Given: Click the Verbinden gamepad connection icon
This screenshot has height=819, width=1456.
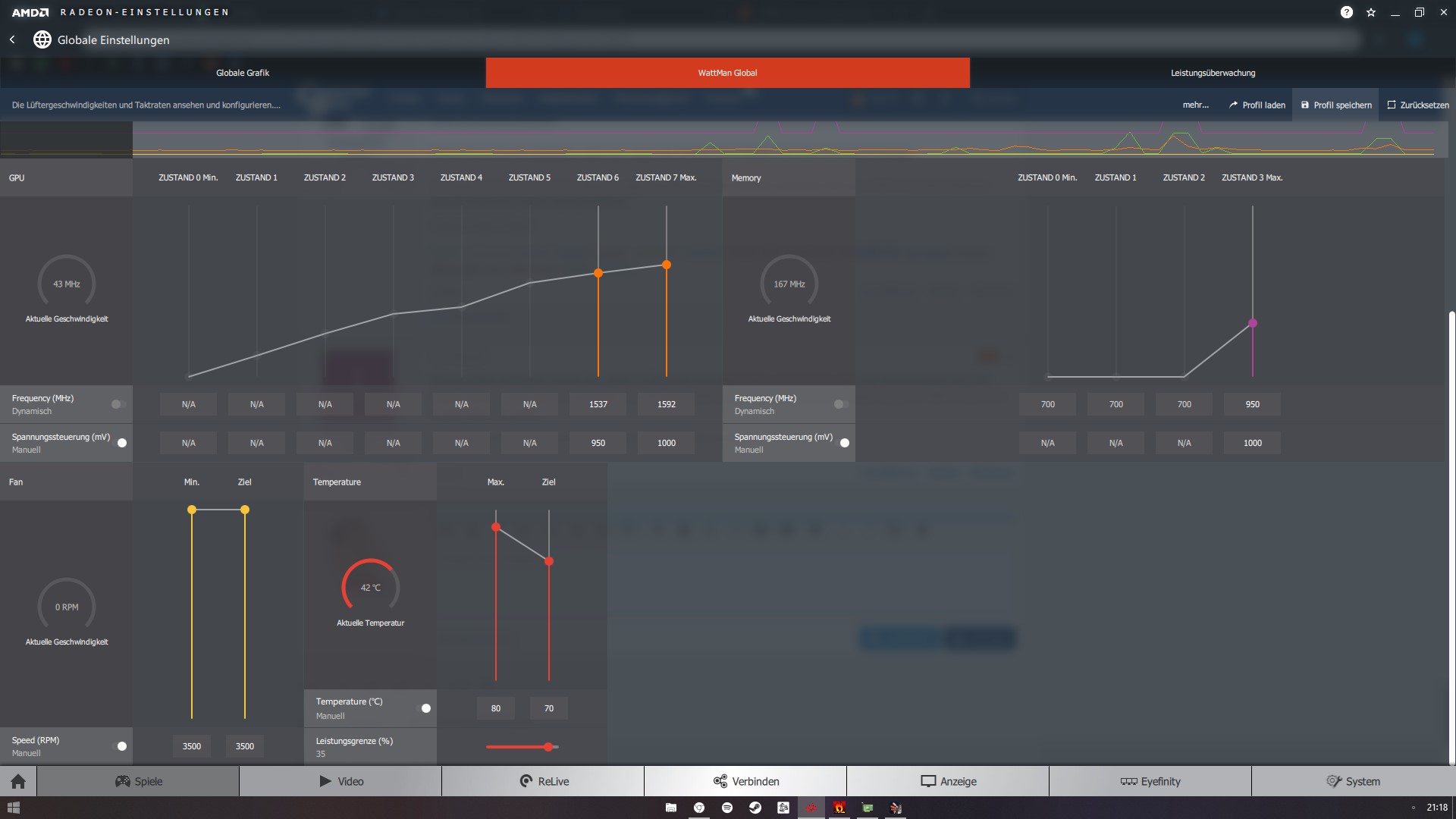Looking at the screenshot, I should point(719,781).
